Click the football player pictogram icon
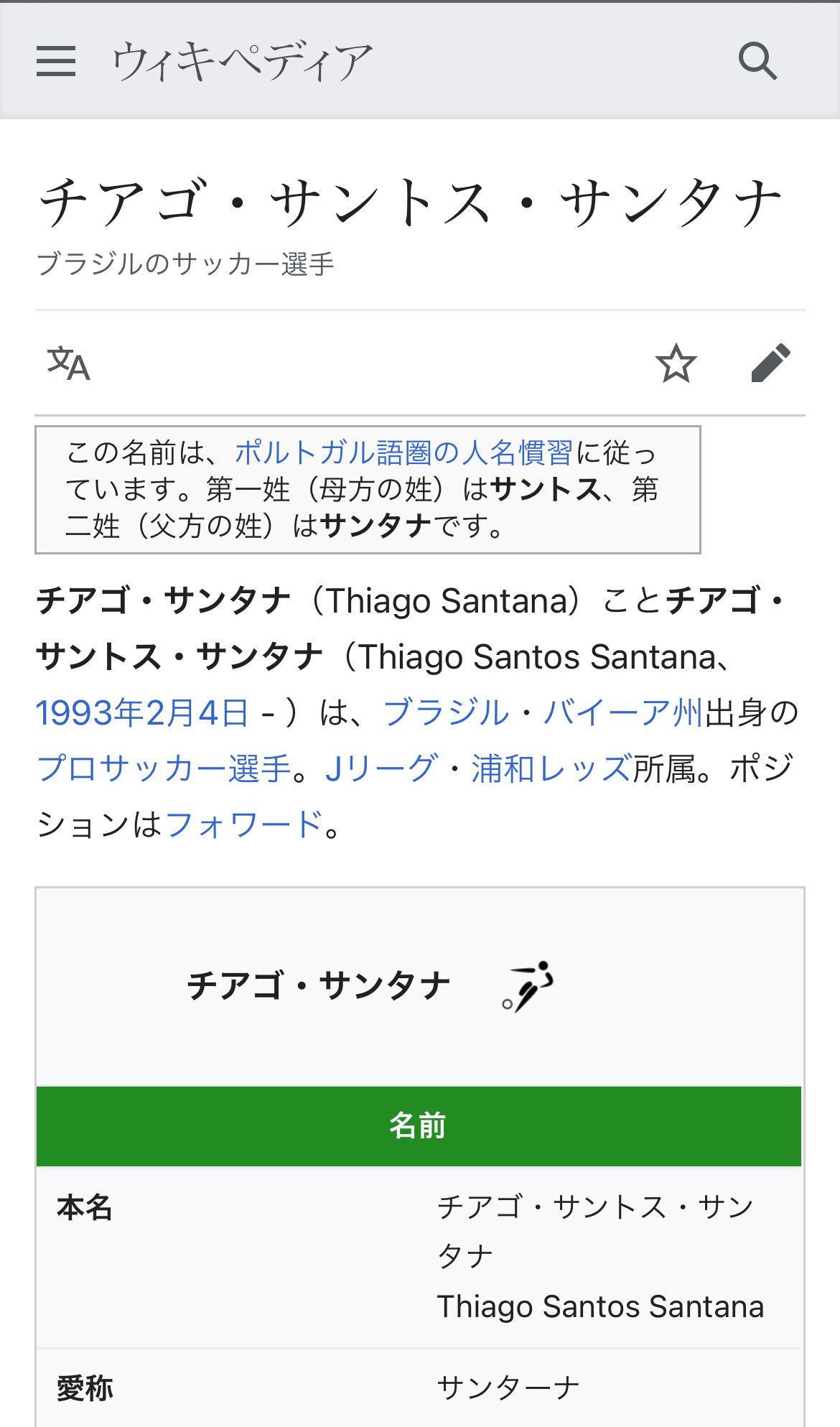 (x=528, y=986)
